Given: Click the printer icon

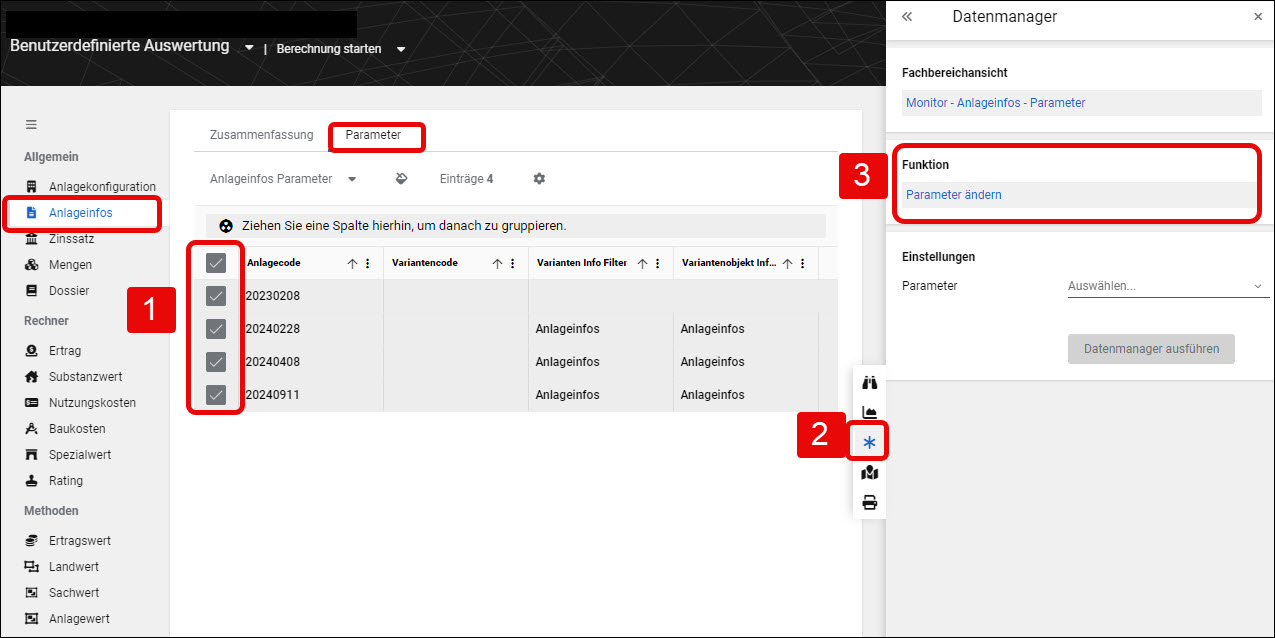Looking at the screenshot, I should pyautogui.click(x=869, y=502).
